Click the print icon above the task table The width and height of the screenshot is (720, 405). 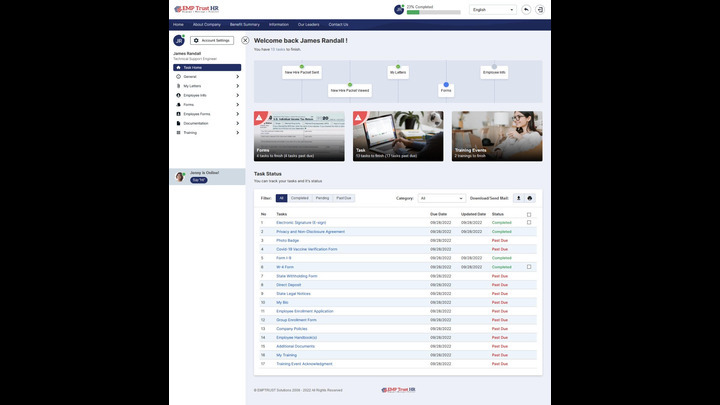click(x=530, y=198)
